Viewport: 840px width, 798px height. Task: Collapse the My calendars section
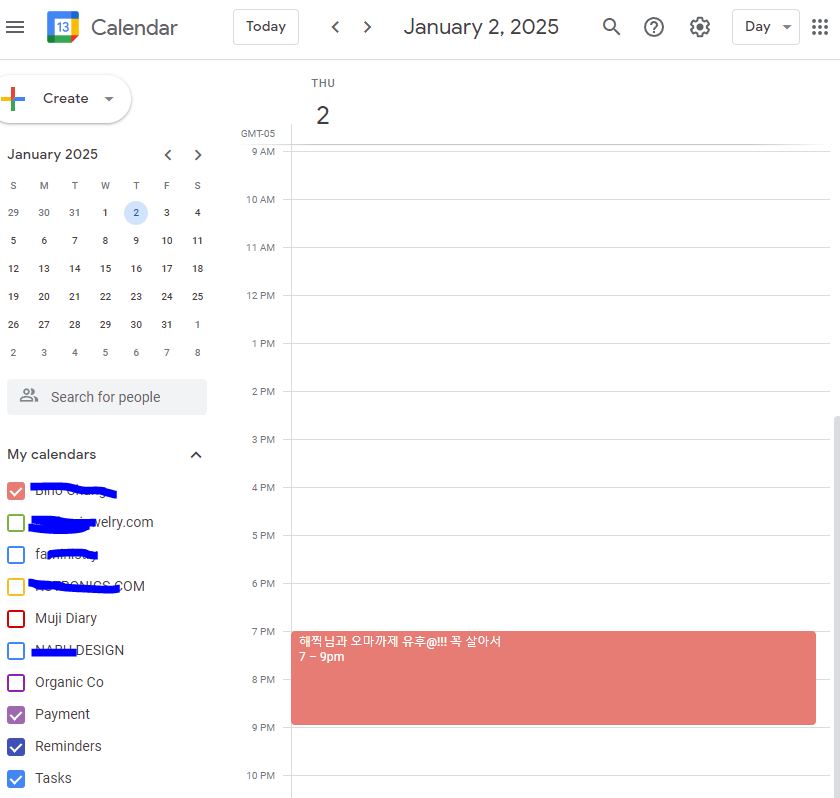pyautogui.click(x=196, y=455)
